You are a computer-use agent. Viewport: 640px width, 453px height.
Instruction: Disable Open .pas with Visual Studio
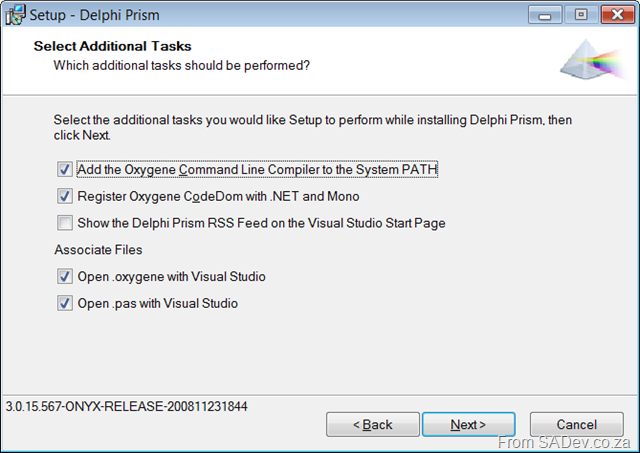(65, 304)
